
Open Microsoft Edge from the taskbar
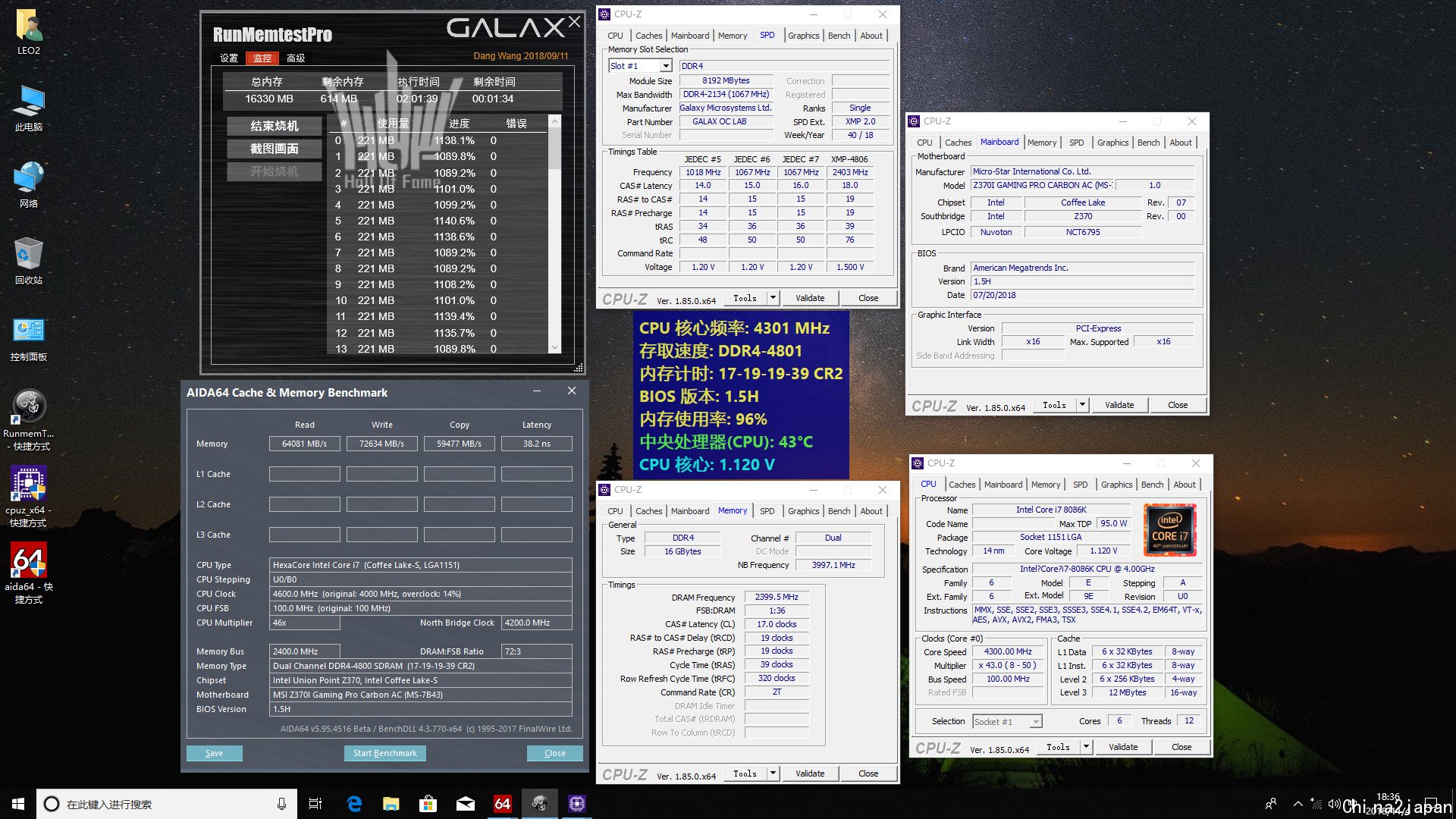(354, 804)
